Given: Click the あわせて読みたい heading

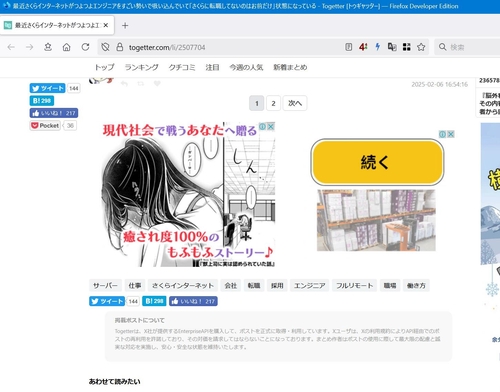Looking at the screenshot, I should (x=115, y=382).
